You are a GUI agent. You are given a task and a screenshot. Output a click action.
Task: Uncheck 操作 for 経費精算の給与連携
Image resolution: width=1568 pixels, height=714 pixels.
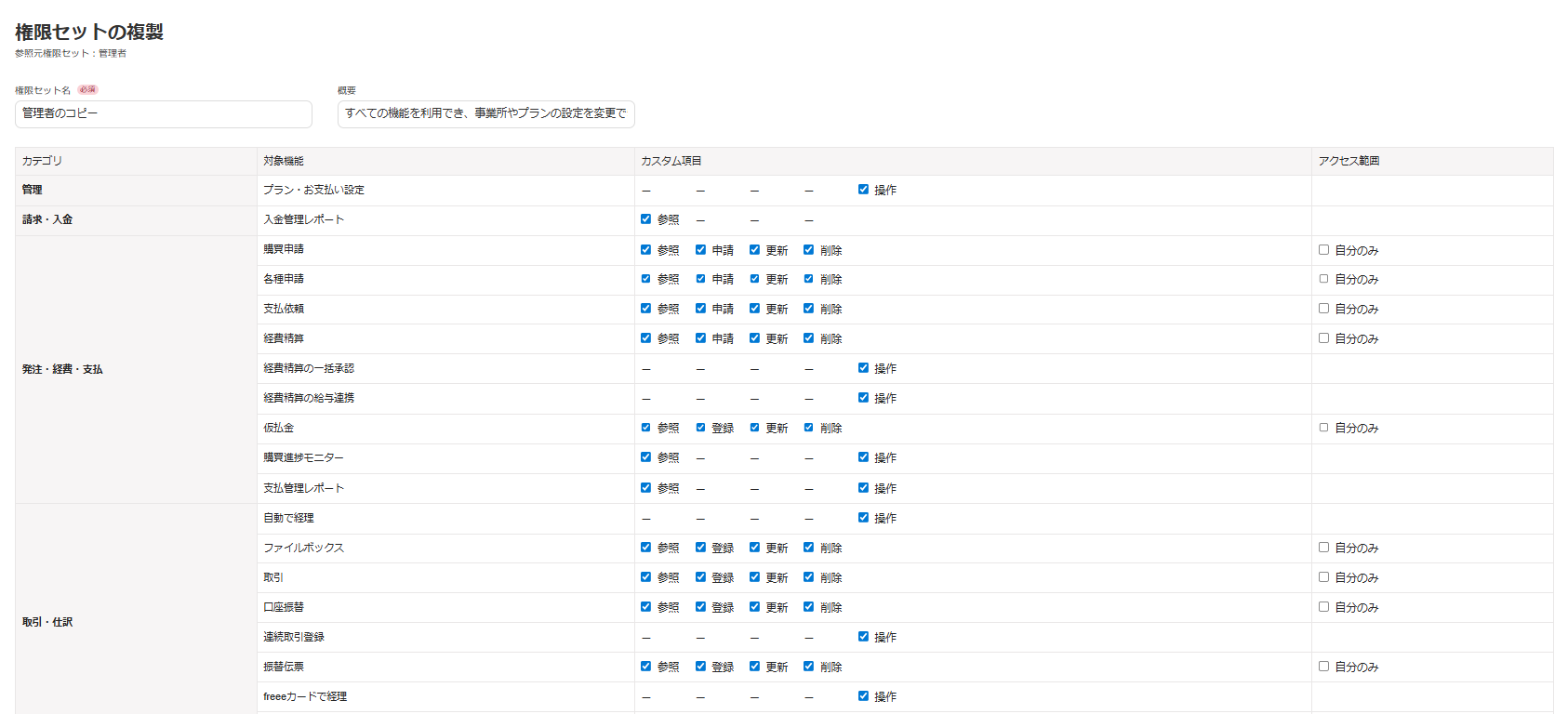(863, 398)
